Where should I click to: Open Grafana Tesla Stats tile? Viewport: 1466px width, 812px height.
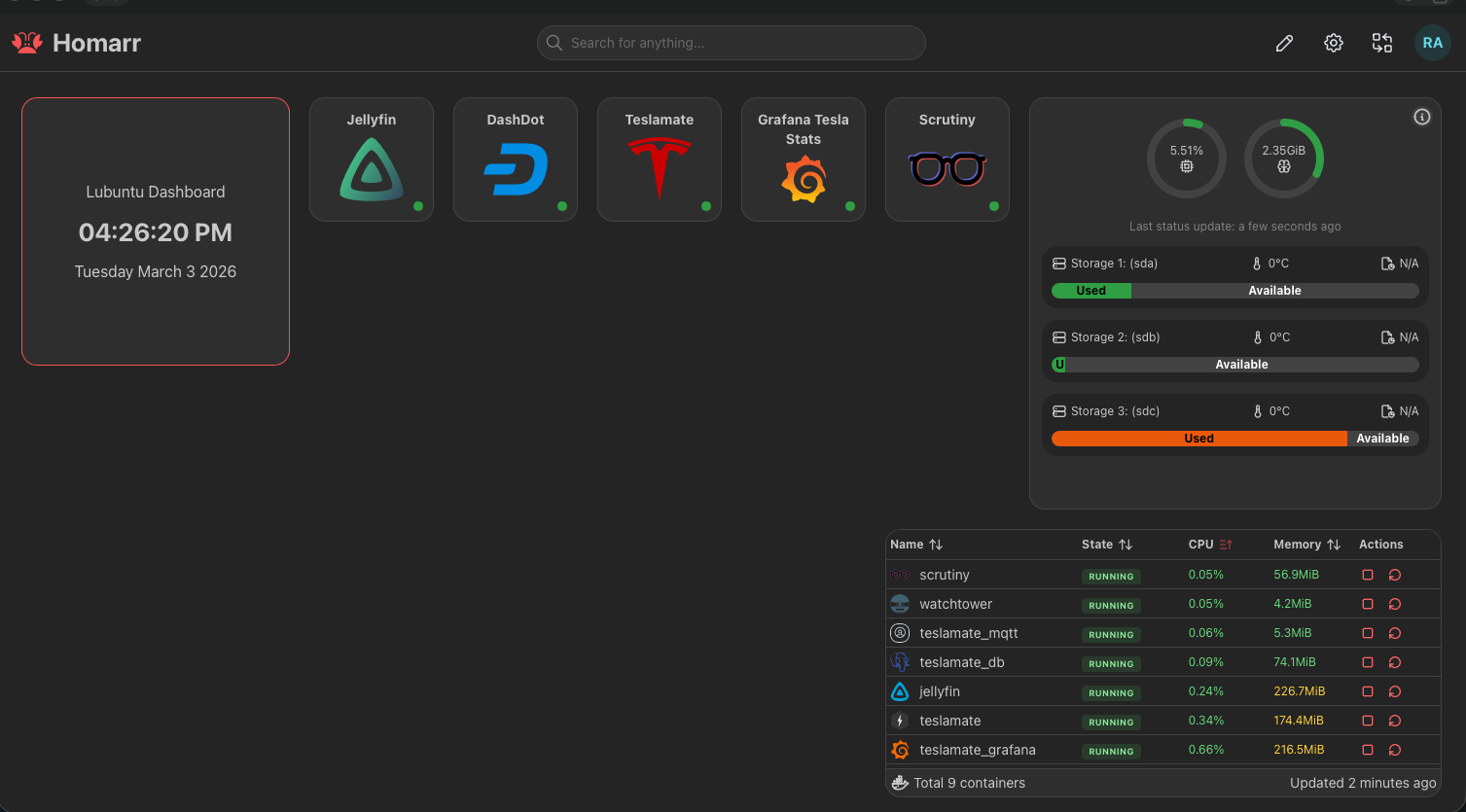[x=804, y=159]
